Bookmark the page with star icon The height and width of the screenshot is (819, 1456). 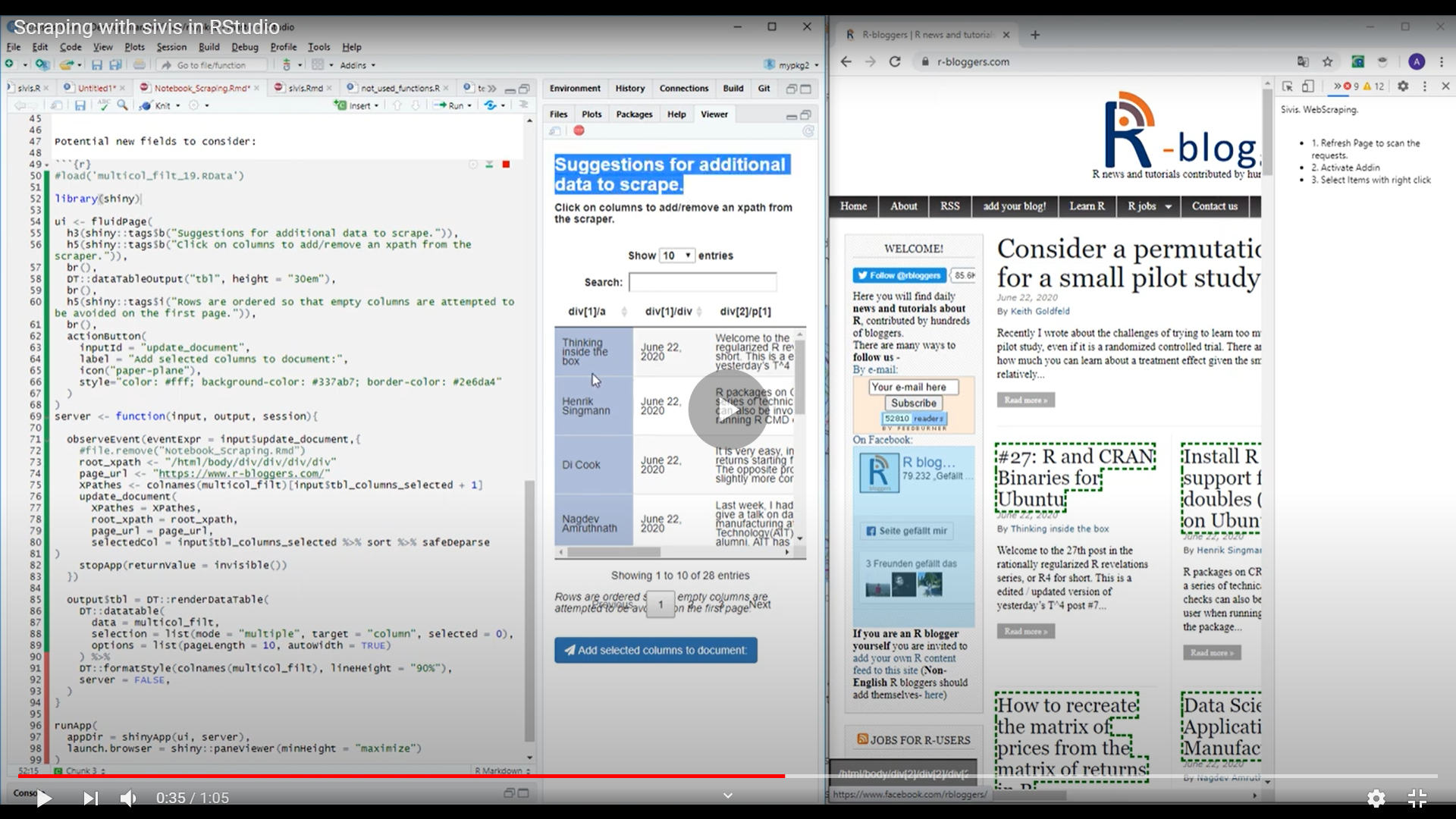(x=1327, y=62)
